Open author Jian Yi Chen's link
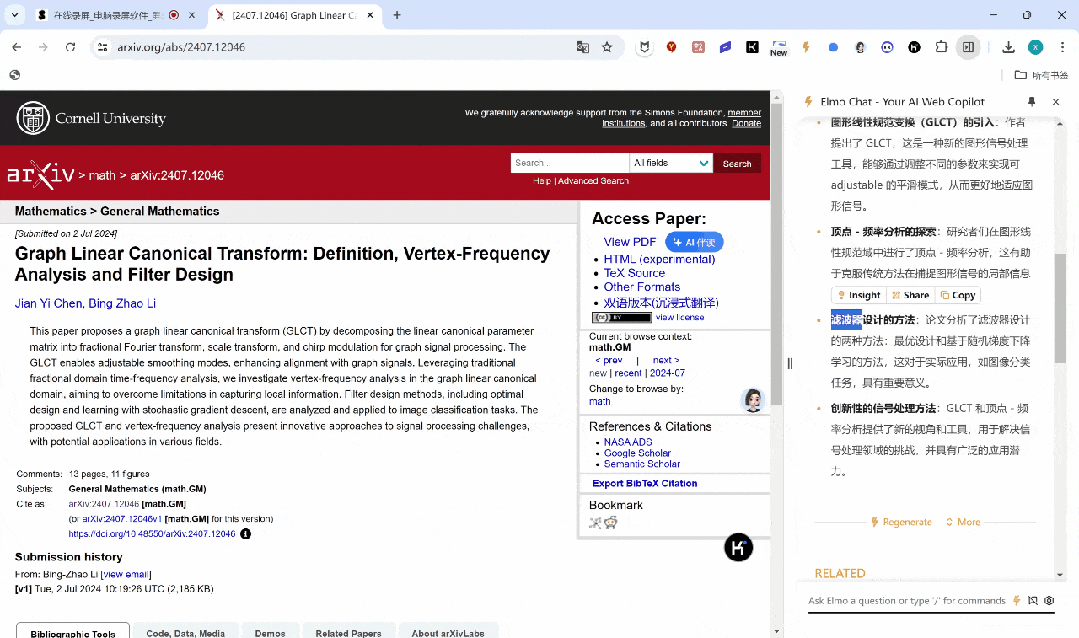1079x638 pixels. point(49,304)
